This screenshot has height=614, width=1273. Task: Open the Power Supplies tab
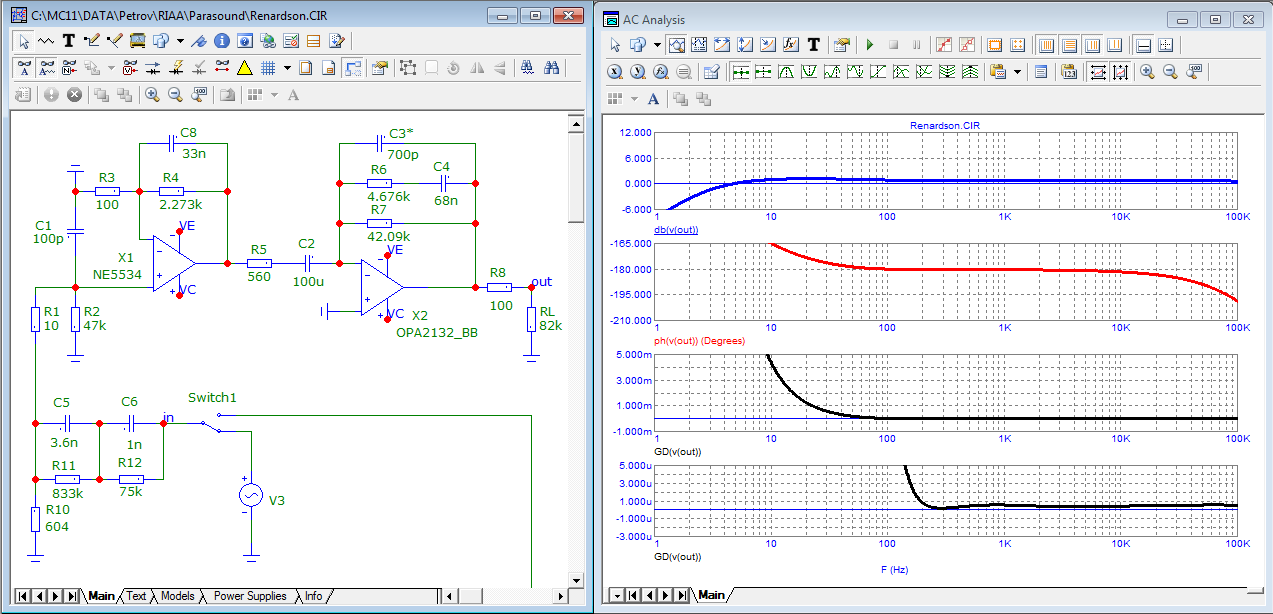click(x=249, y=596)
